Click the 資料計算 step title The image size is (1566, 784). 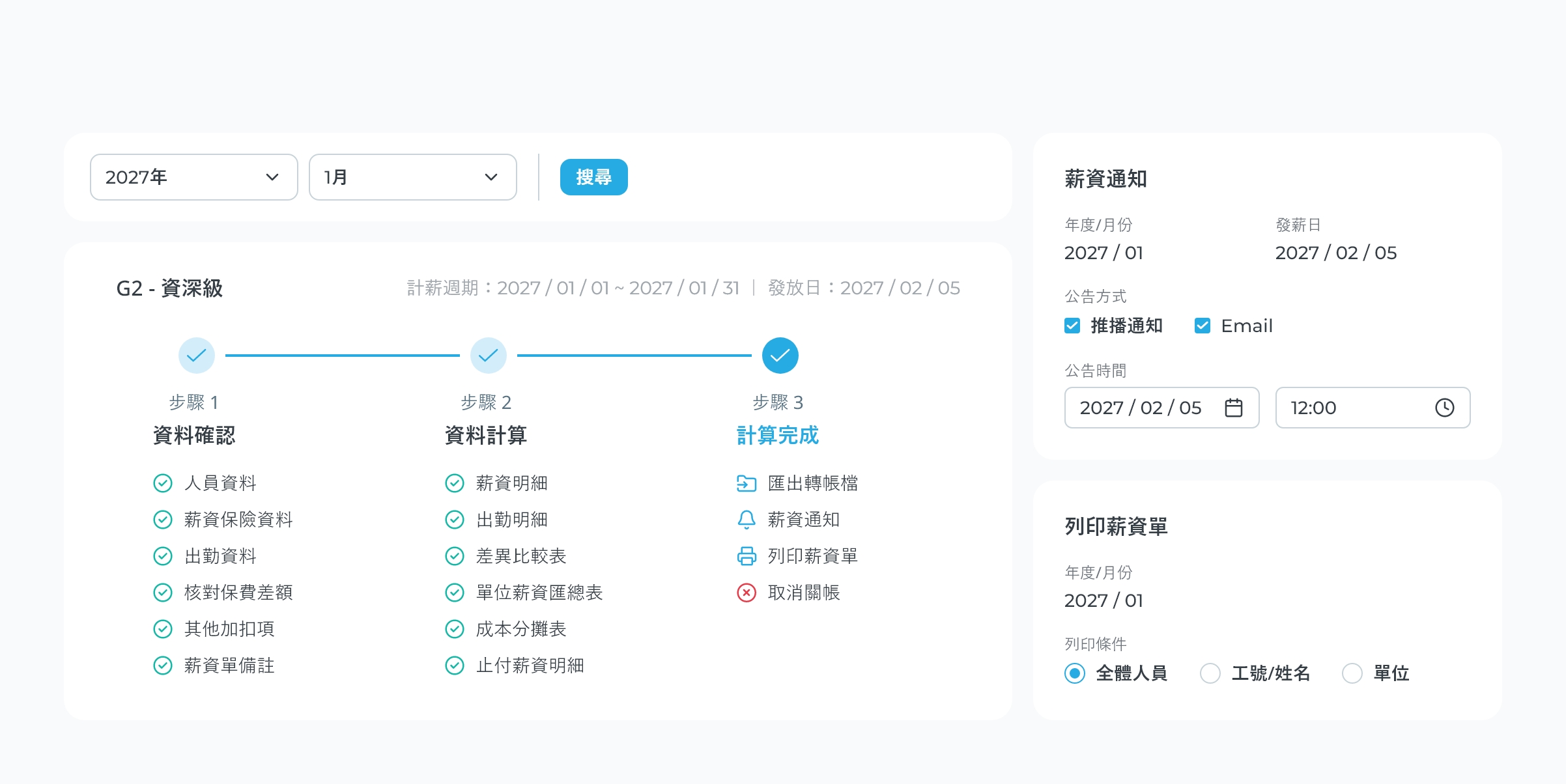[486, 435]
